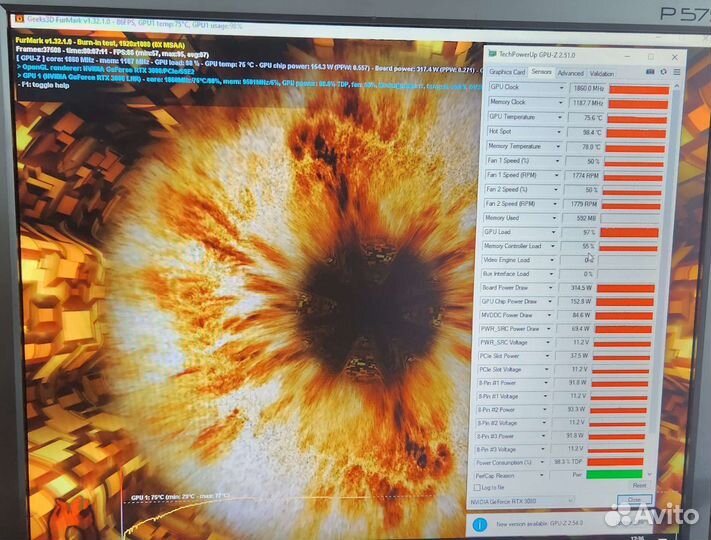Viewport: 711px width, 540px height.
Task: Click the GPU-Z screenshot camera icon
Action: tap(650, 72)
